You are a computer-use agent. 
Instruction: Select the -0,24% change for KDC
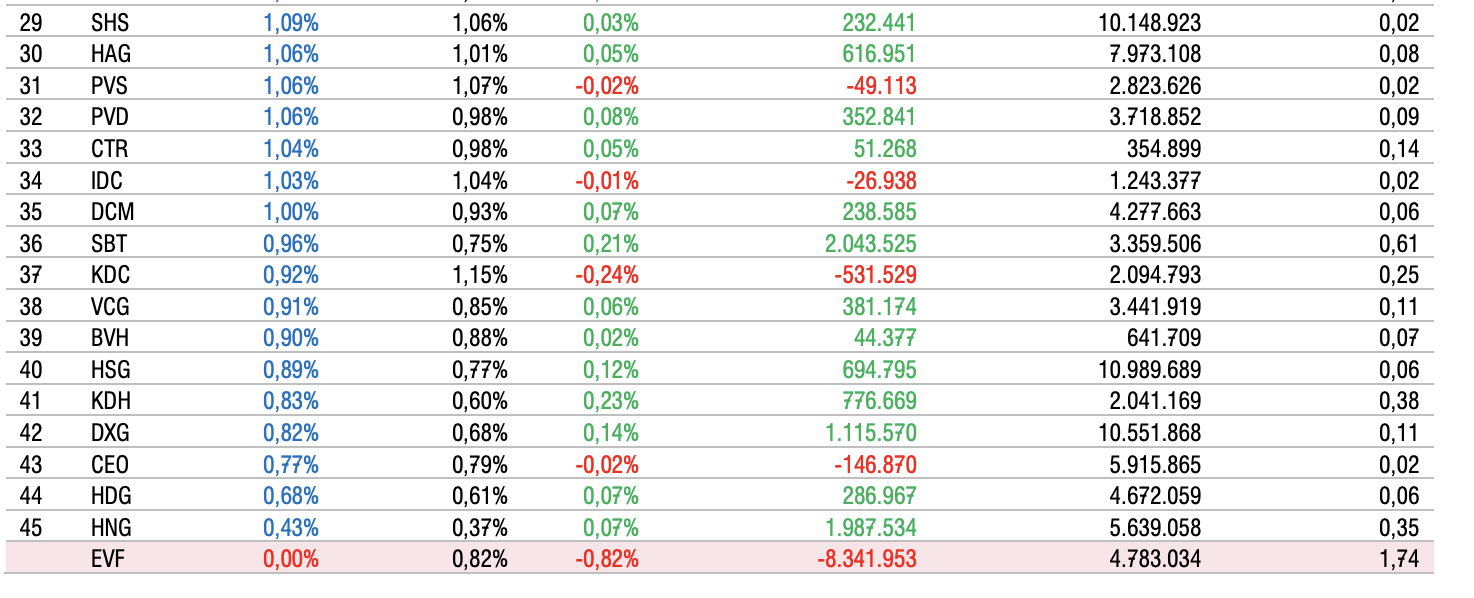[x=606, y=275]
